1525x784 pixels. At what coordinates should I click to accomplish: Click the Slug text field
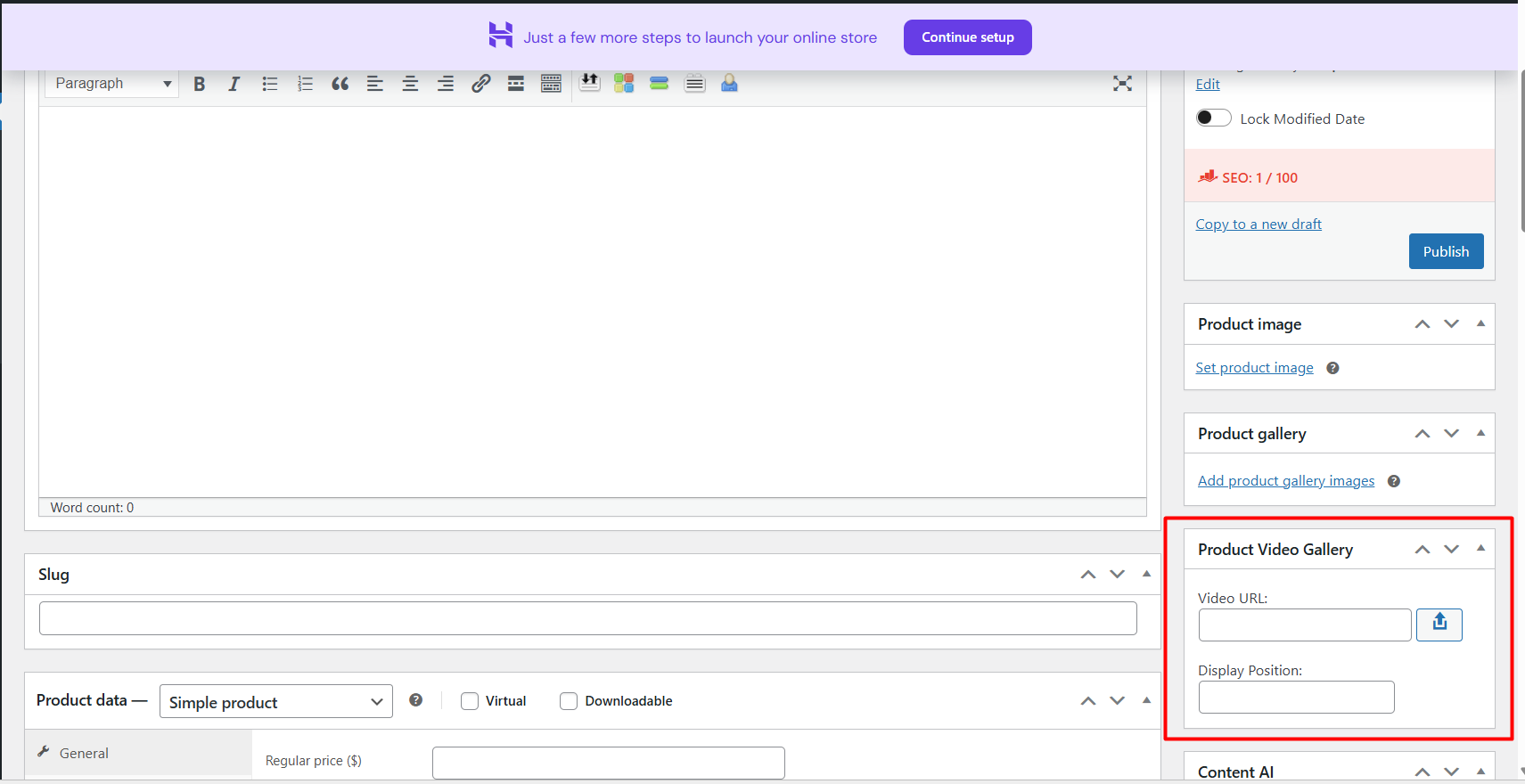(x=588, y=618)
